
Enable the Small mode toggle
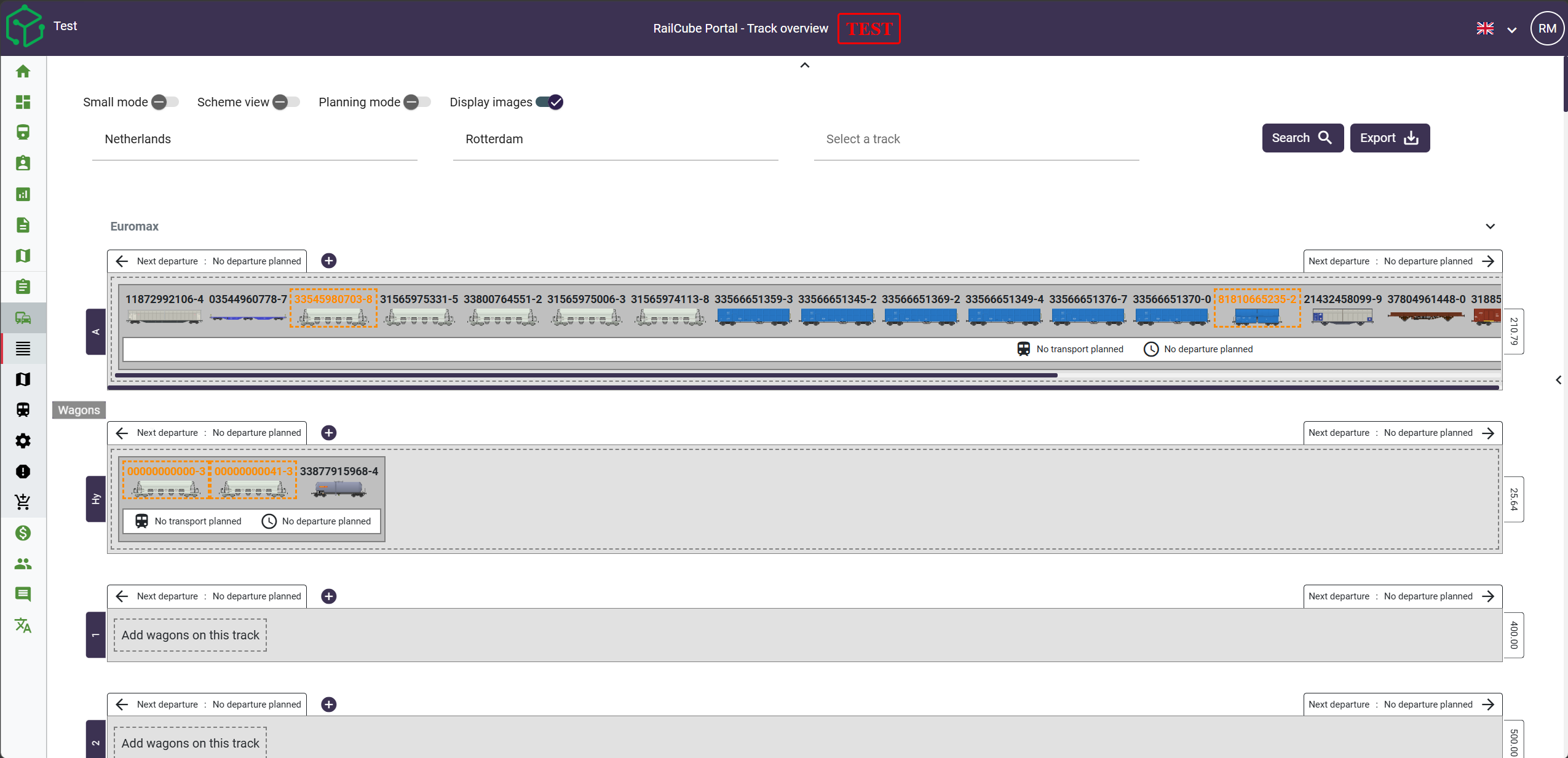(x=165, y=102)
